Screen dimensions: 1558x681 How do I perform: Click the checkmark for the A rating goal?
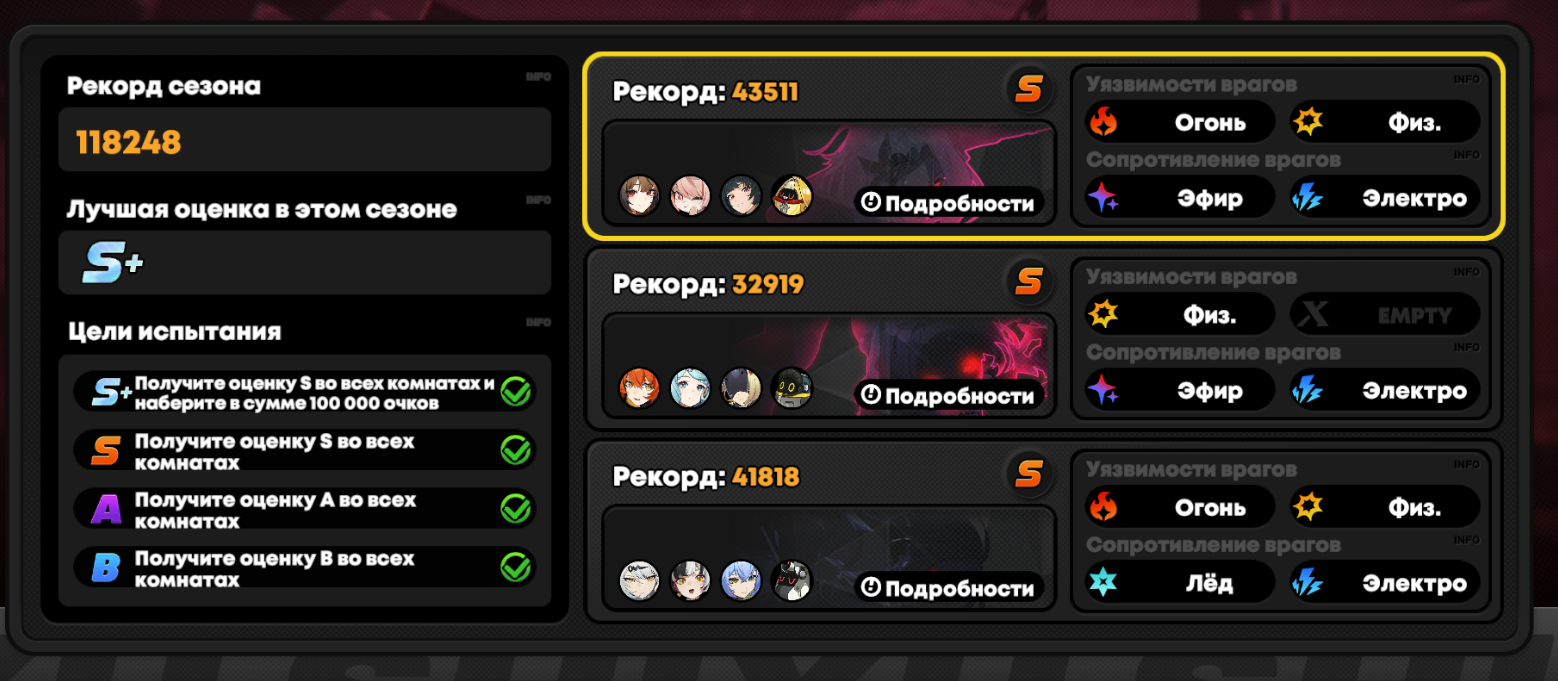pos(515,510)
